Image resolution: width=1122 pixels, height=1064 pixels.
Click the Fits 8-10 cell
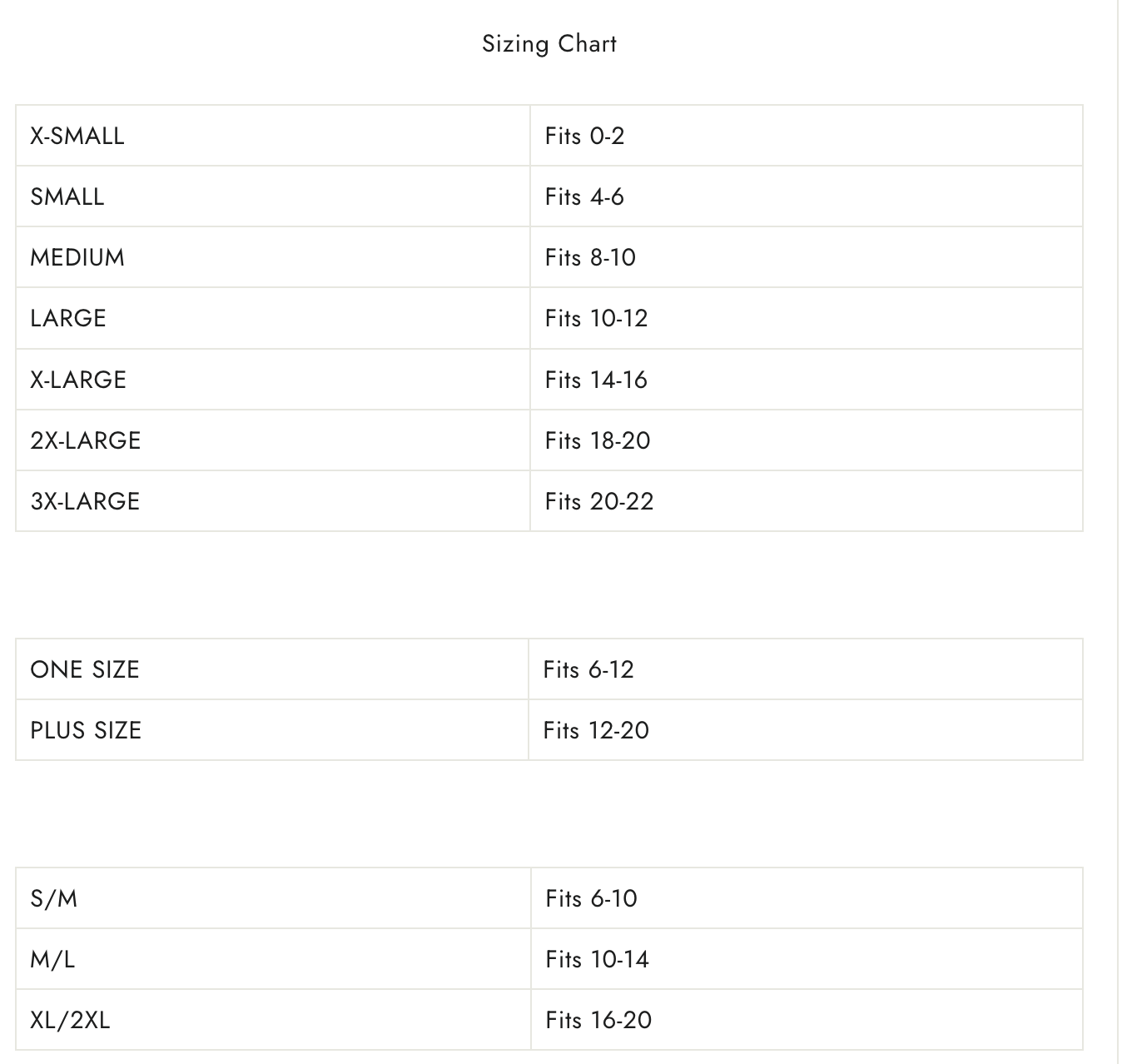[x=806, y=257]
